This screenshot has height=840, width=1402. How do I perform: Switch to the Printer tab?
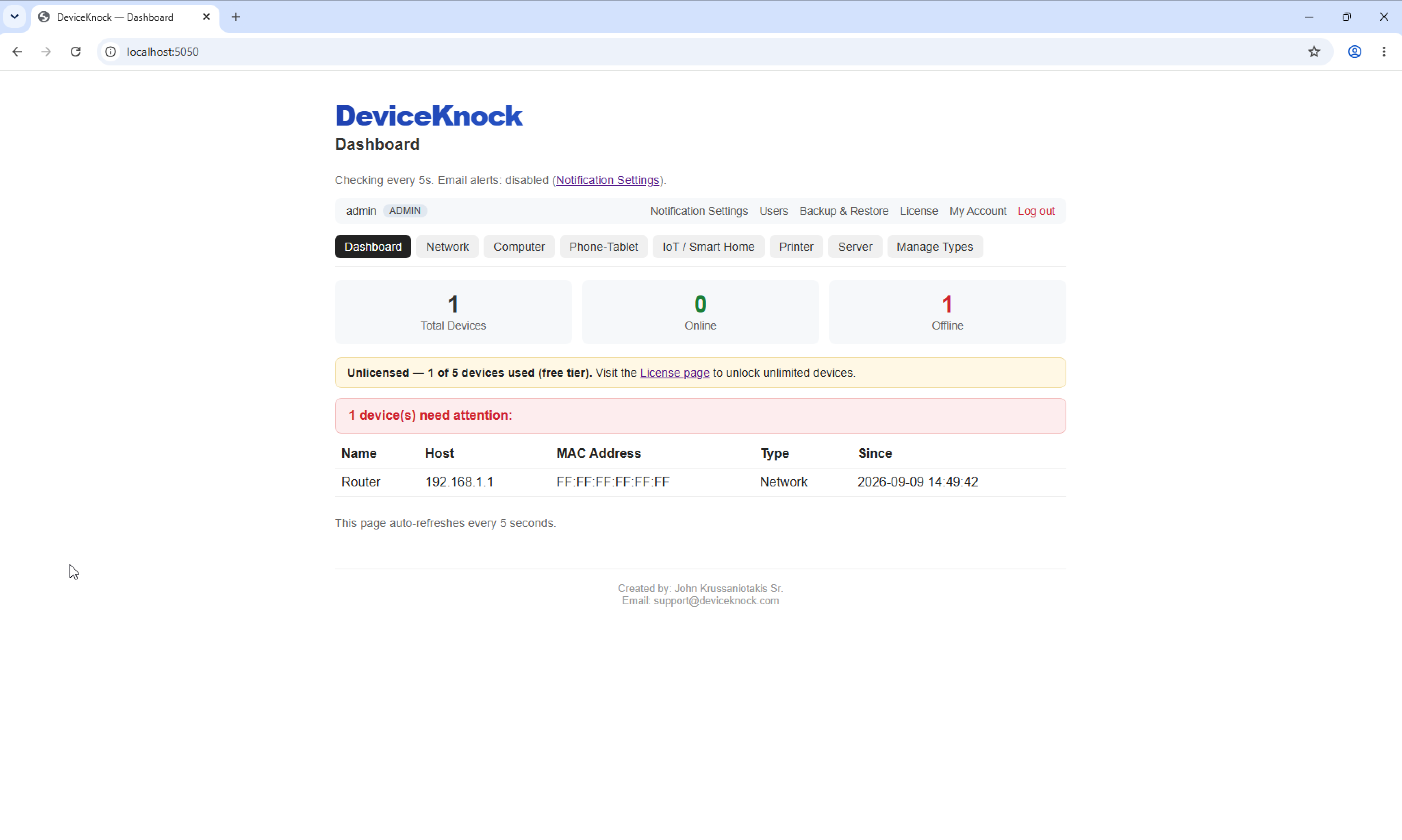(796, 247)
